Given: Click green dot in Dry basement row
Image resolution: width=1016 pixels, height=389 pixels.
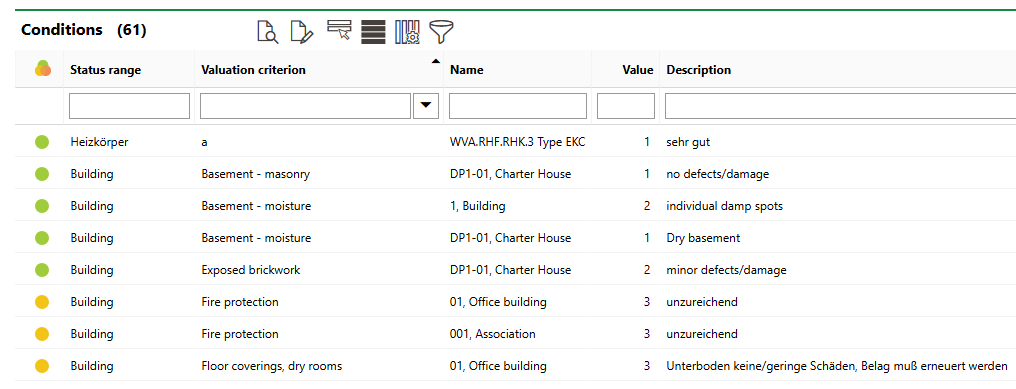Looking at the screenshot, I should 42,238.
